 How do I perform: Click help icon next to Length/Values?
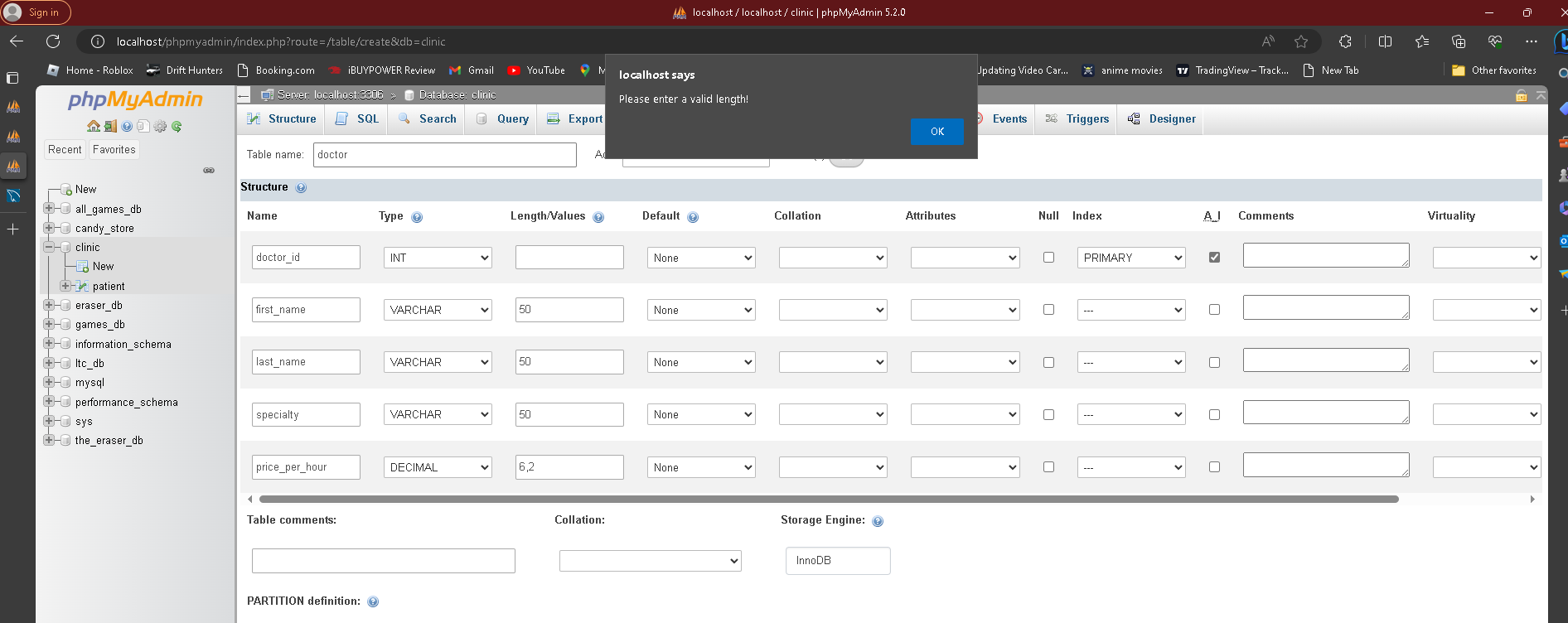point(598,217)
